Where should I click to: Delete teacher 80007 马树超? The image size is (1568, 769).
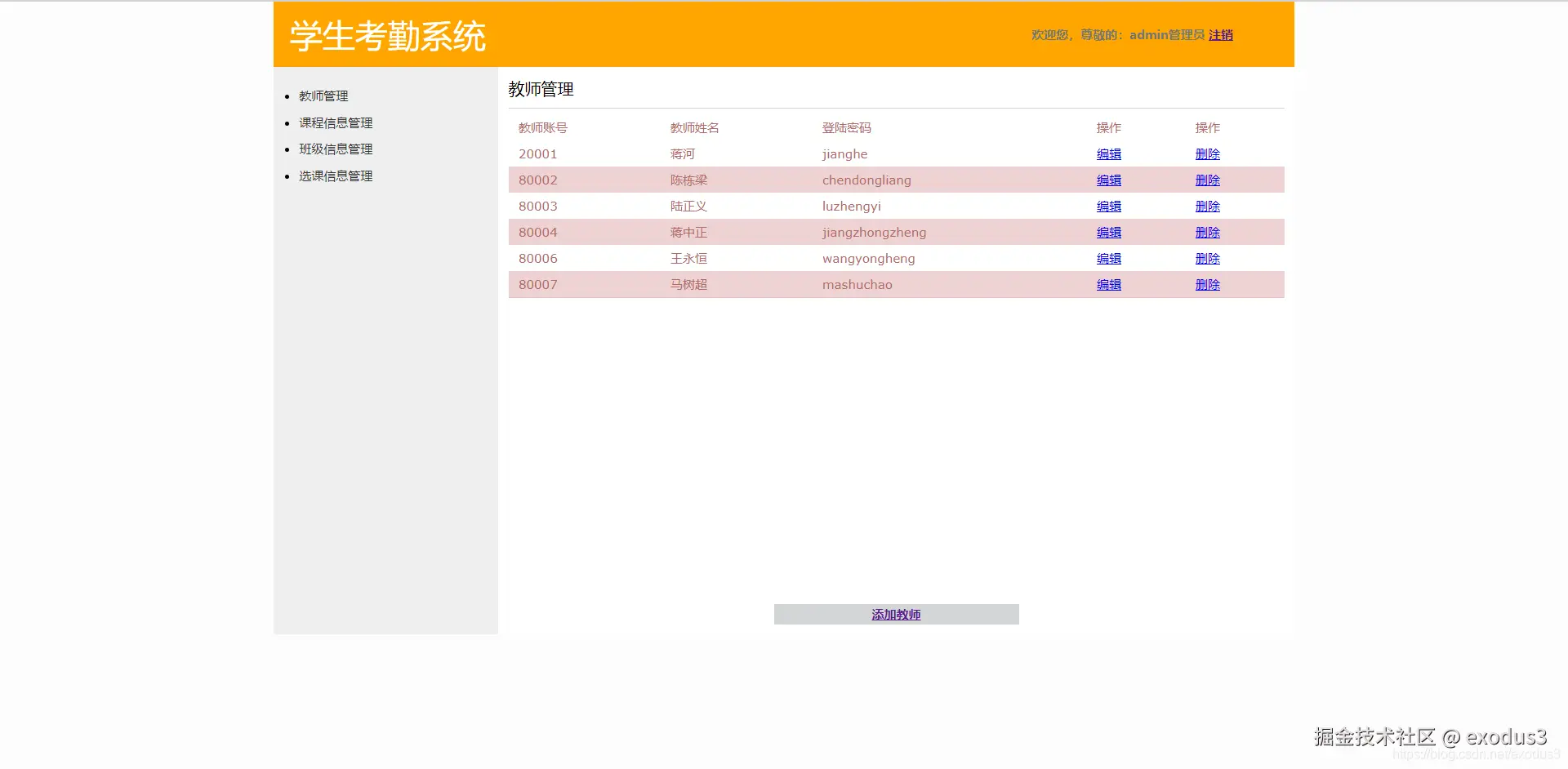1208,285
